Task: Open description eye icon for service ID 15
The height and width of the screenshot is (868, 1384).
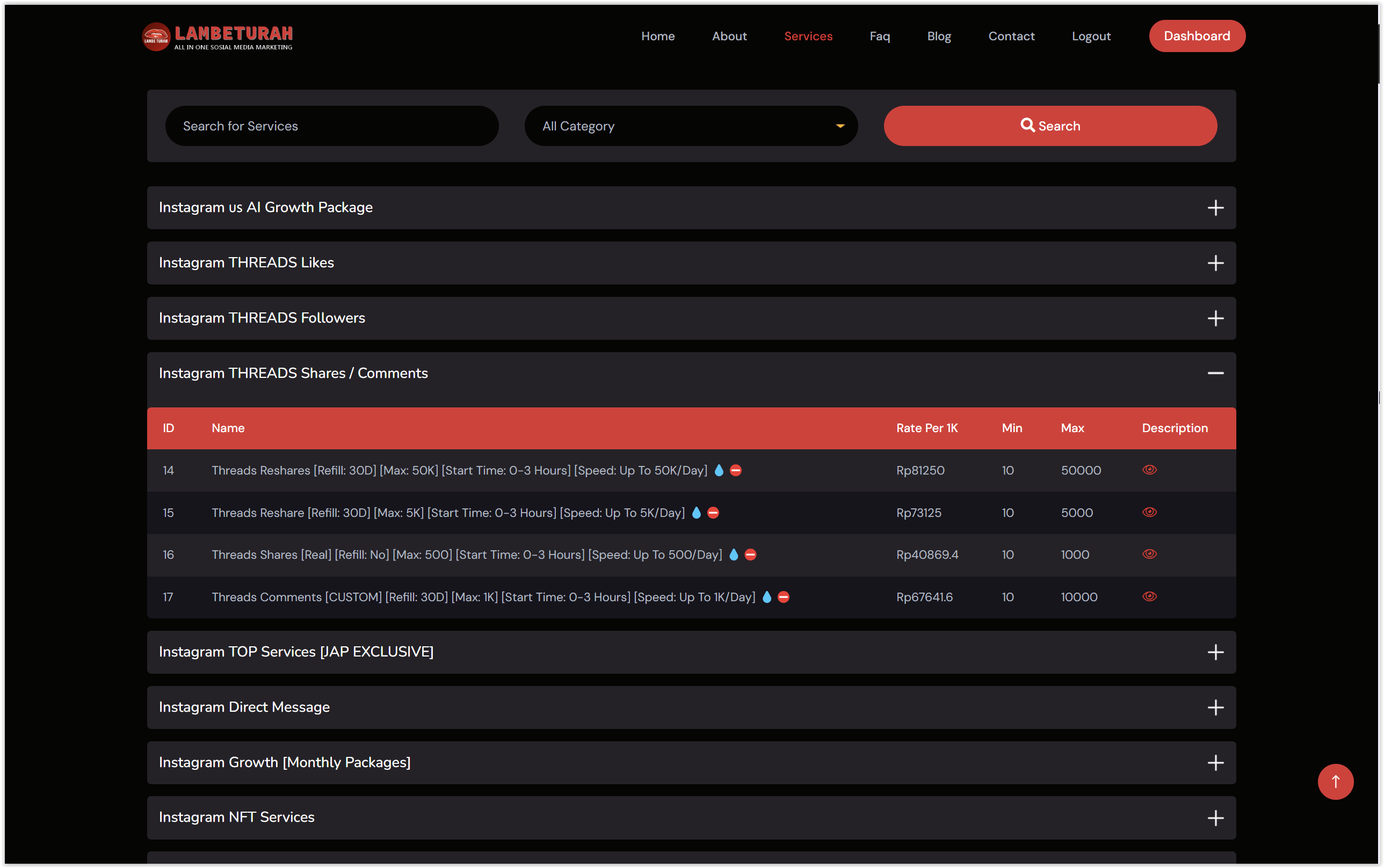Action: (x=1150, y=512)
